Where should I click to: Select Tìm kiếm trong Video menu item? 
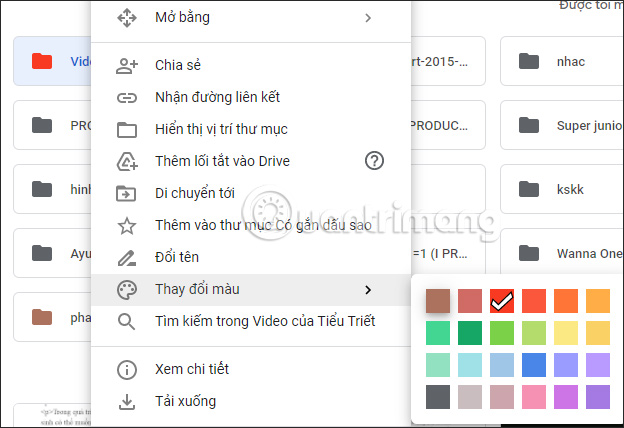[265, 321]
